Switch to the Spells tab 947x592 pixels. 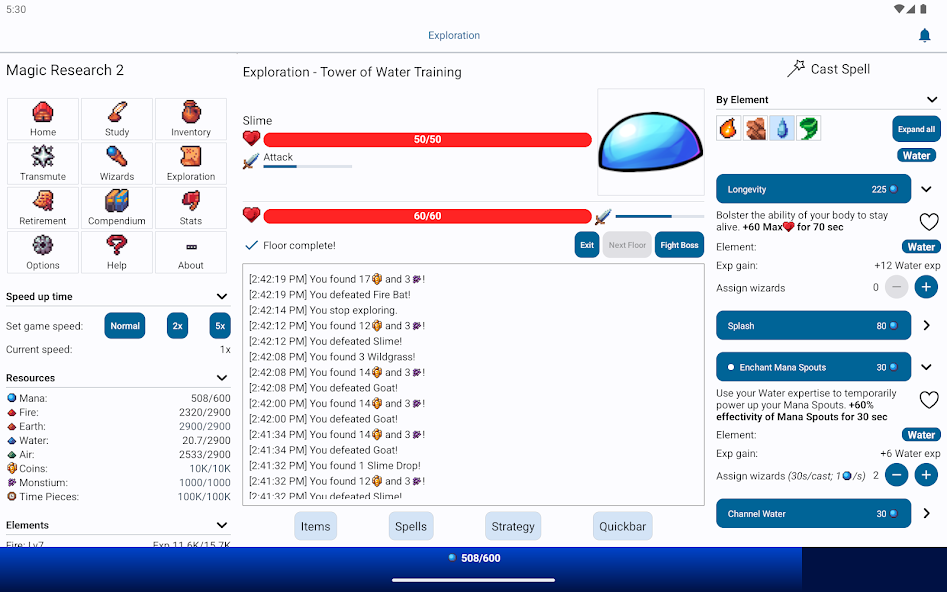click(x=410, y=526)
